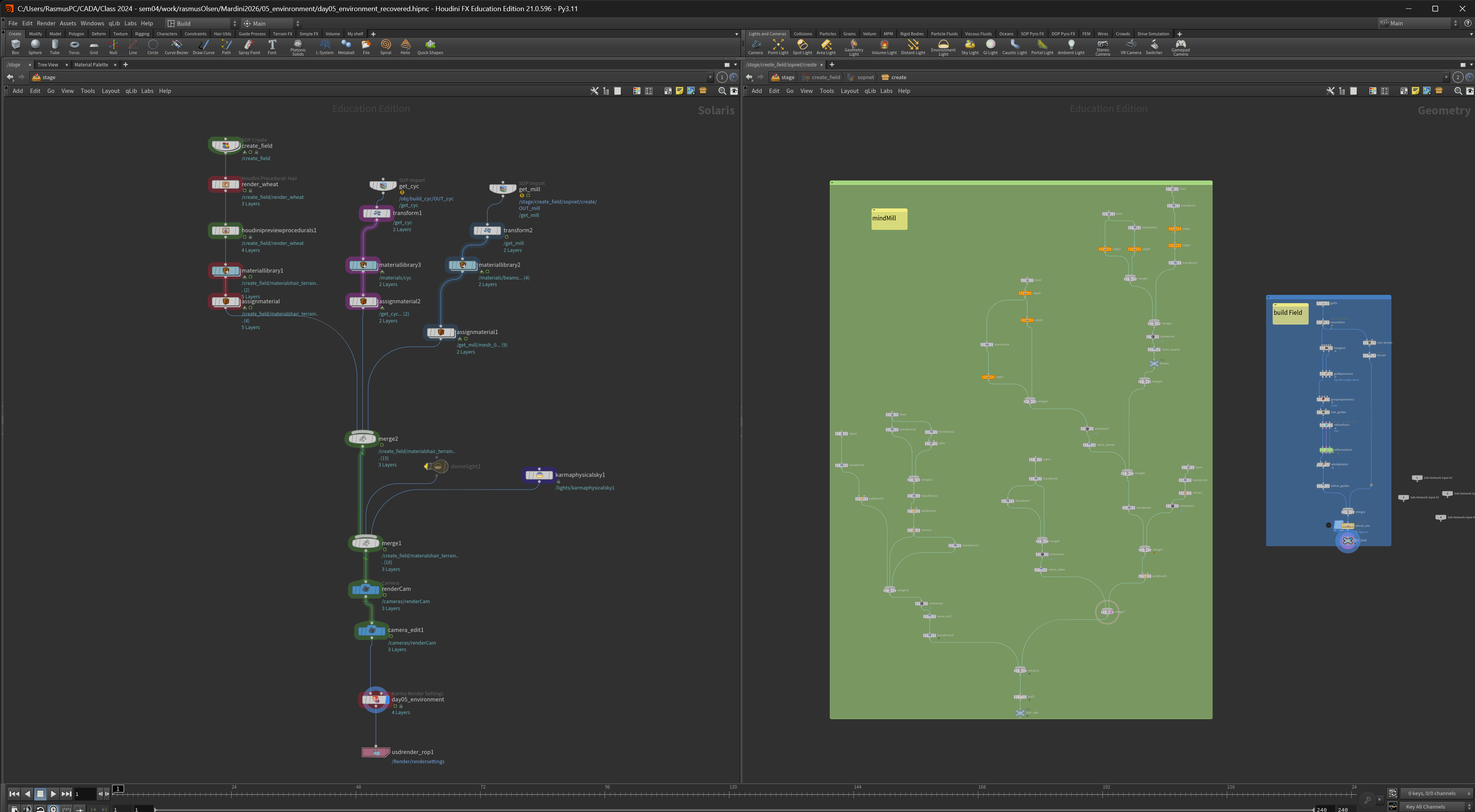Expand the stage path history dropdown
The height and width of the screenshot is (812, 1475).
(711, 77)
